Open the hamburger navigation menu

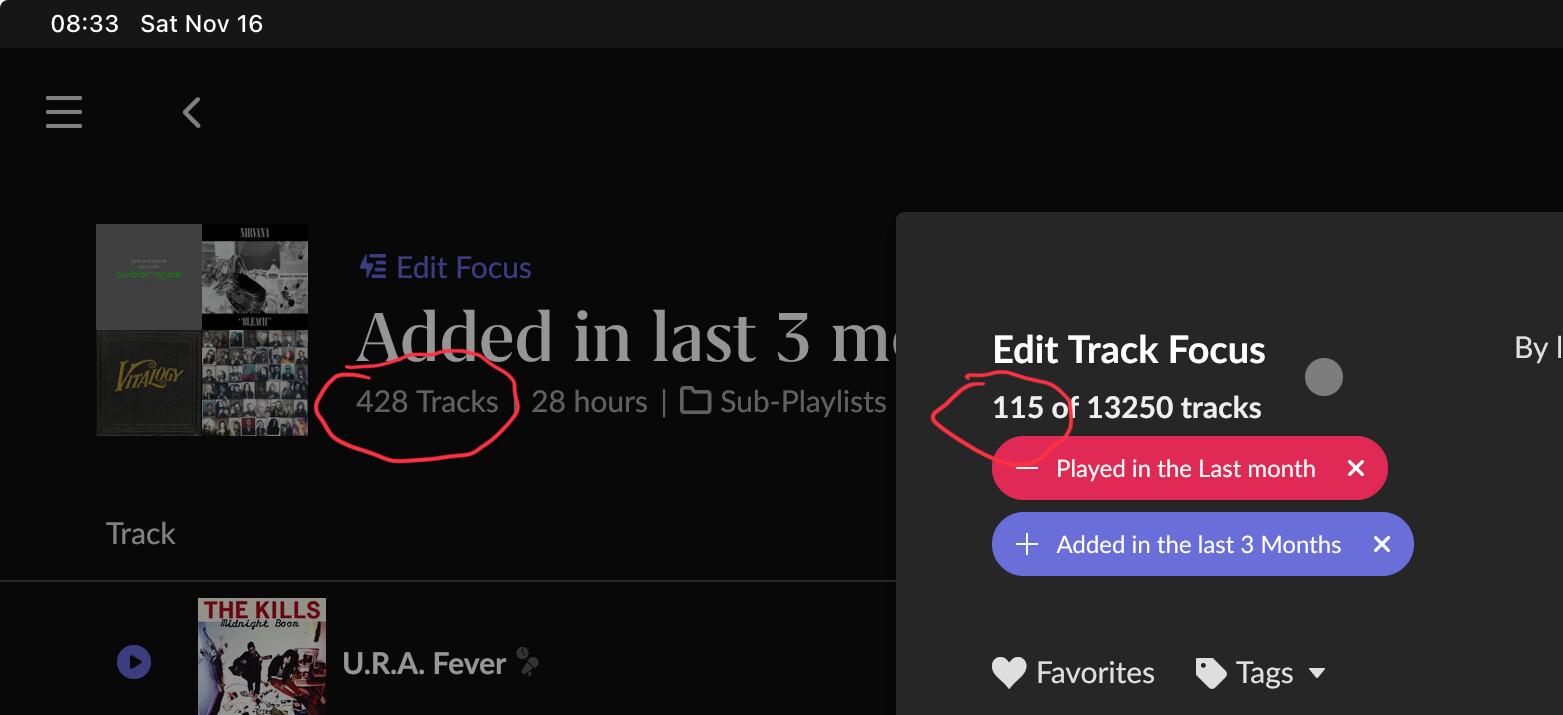click(x=64, y=112)
